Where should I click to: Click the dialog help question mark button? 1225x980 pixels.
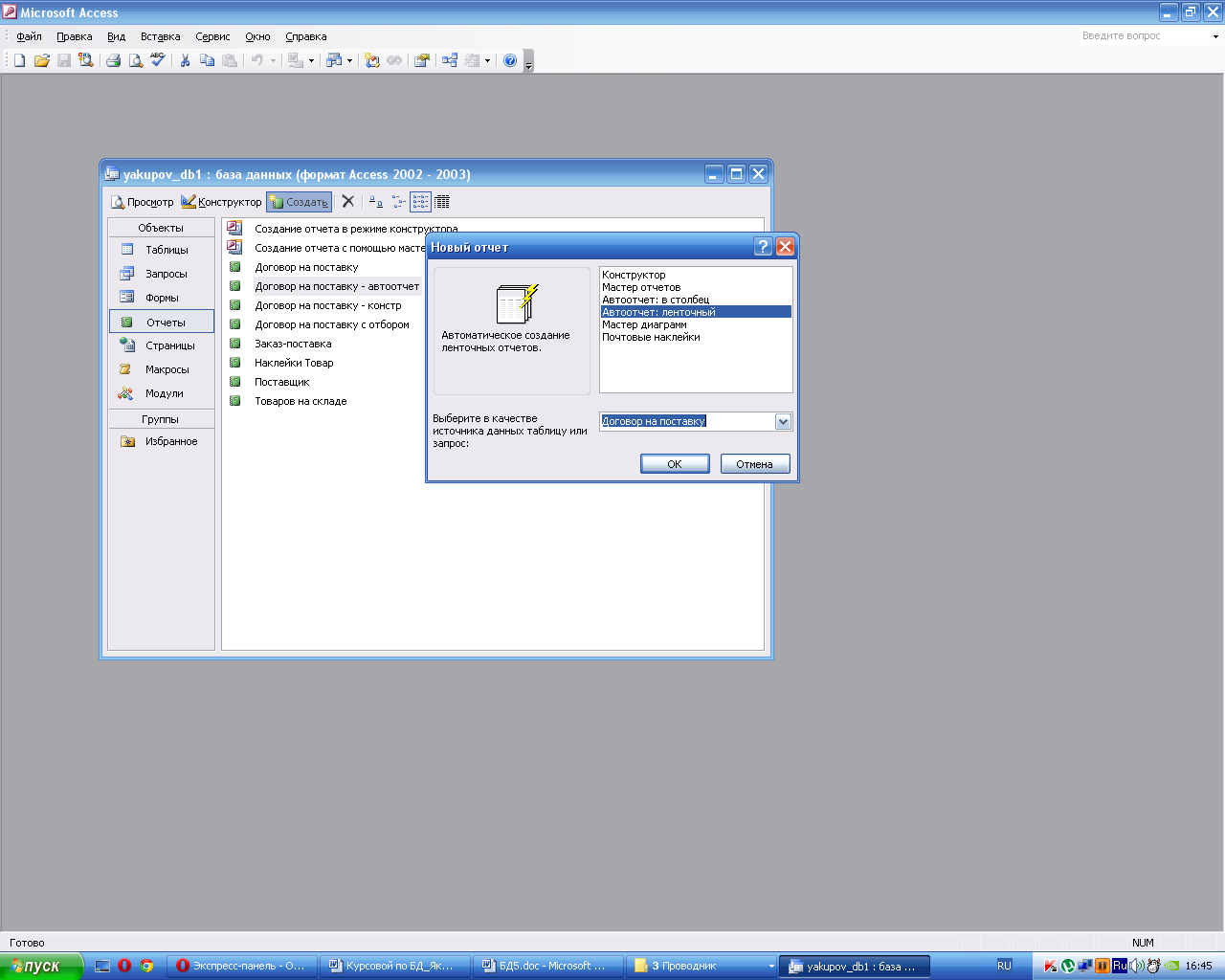763,247
